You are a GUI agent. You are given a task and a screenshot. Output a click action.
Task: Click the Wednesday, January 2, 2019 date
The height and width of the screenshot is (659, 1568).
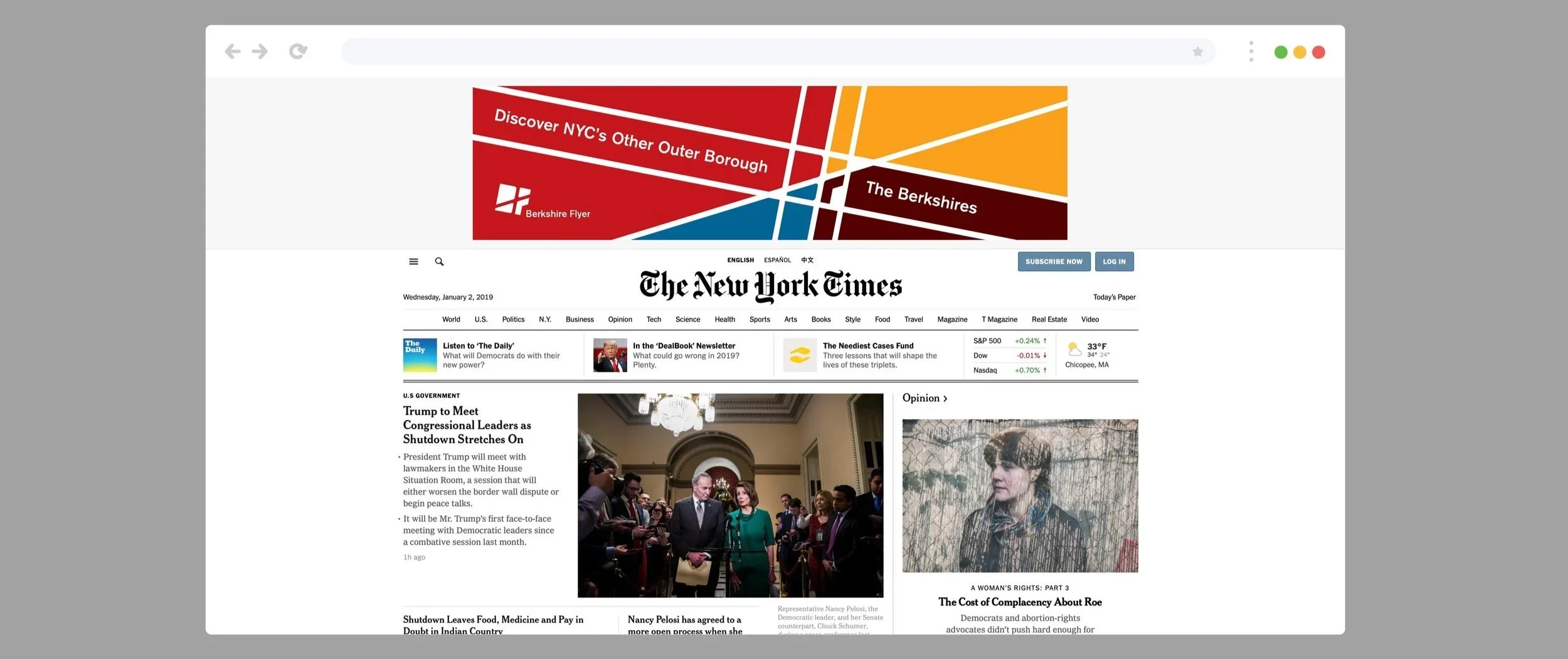pos(448,297)
